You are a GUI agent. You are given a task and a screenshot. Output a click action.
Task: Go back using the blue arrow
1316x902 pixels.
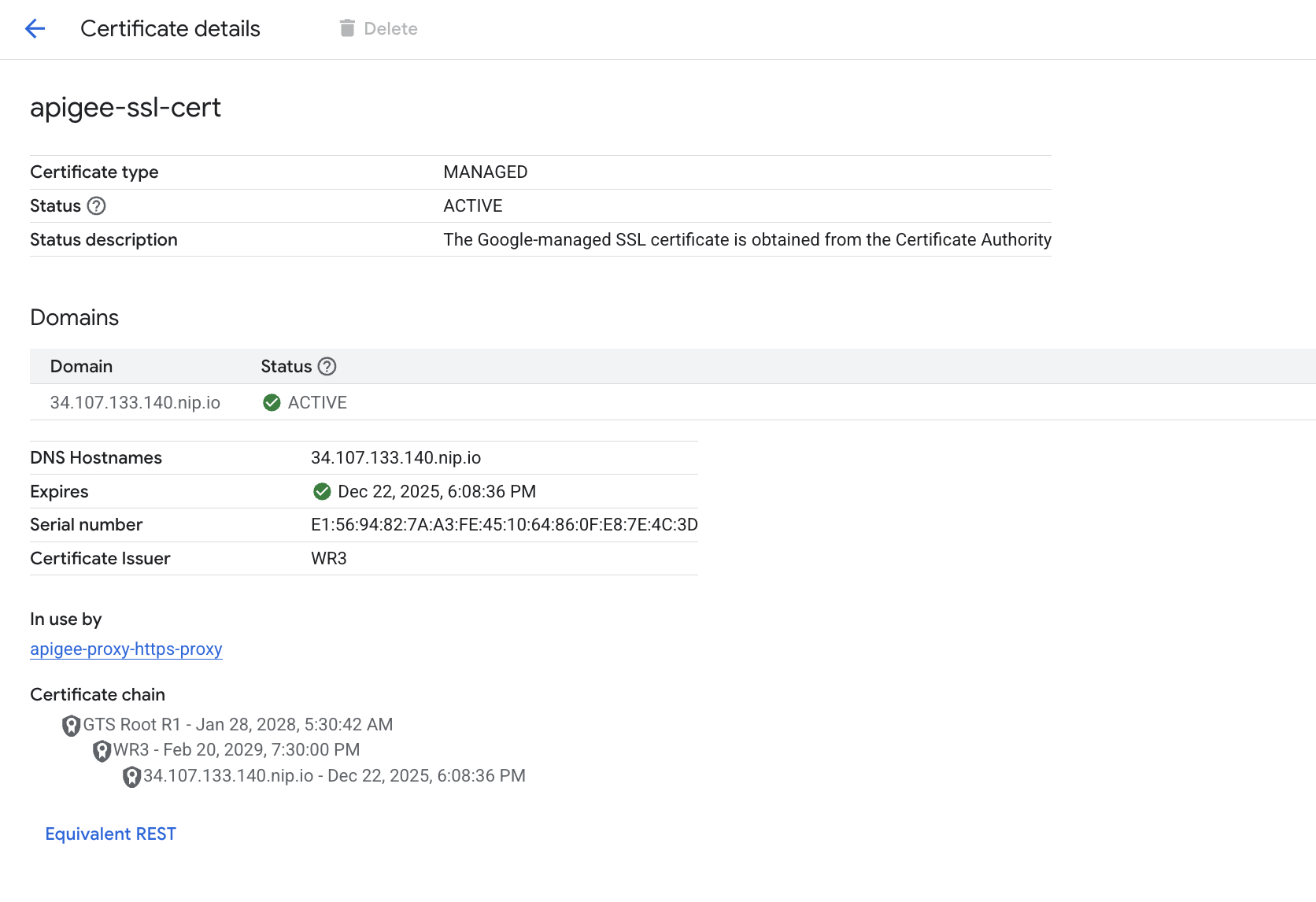(35, 29)
